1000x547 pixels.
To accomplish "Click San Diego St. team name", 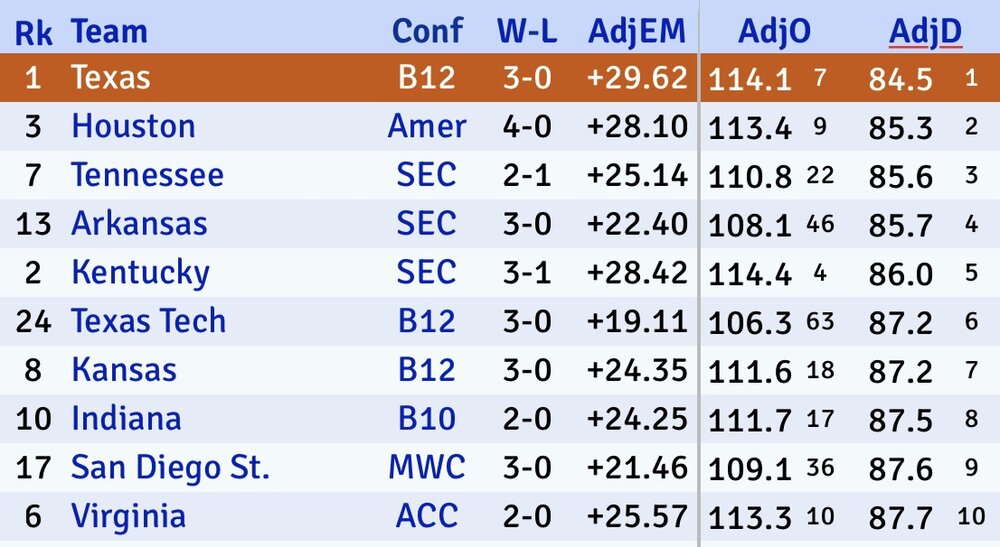I will (170, 467).
